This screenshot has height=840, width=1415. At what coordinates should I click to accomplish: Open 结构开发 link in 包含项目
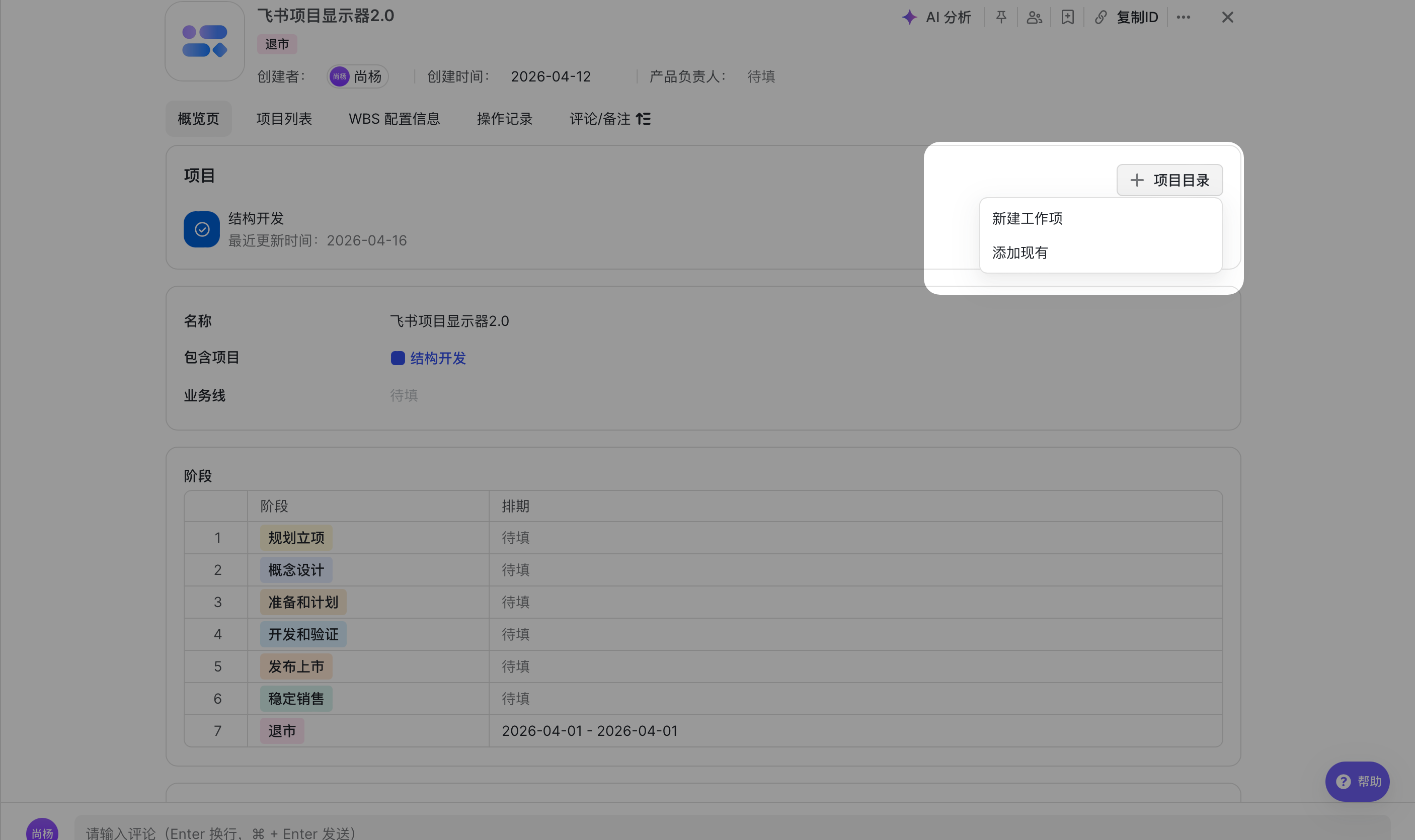pos(437,358)
